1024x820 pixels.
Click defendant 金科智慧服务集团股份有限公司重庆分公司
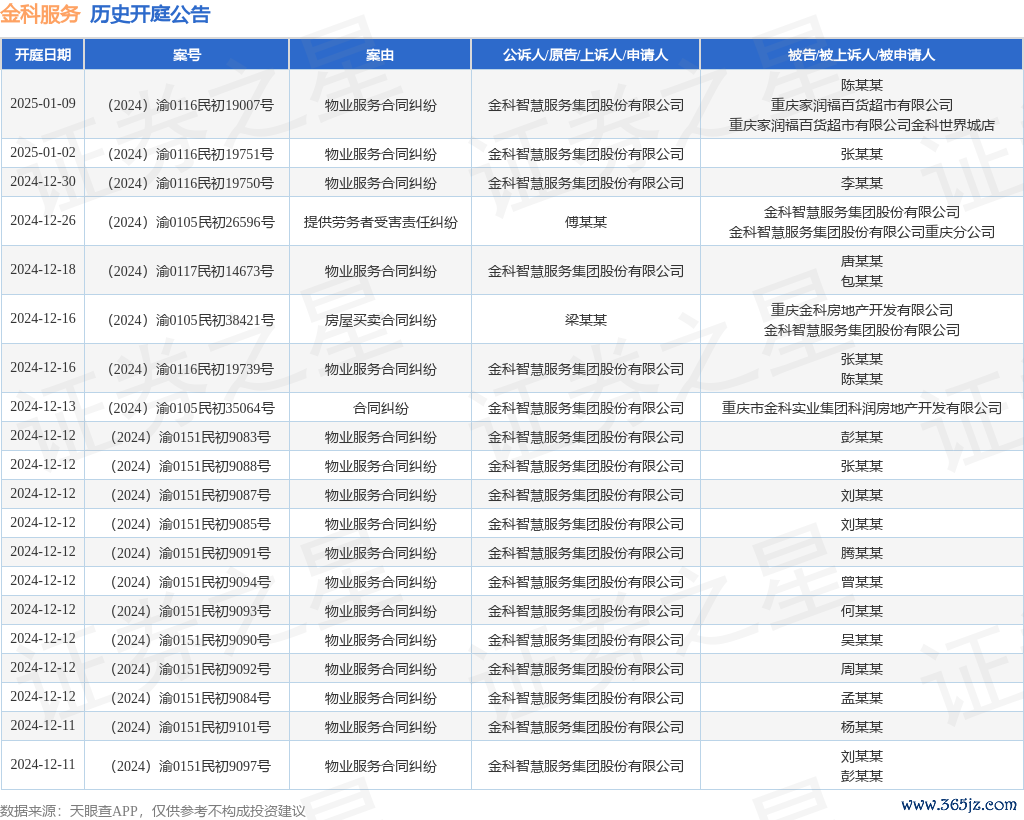click(x=861, y=232)
